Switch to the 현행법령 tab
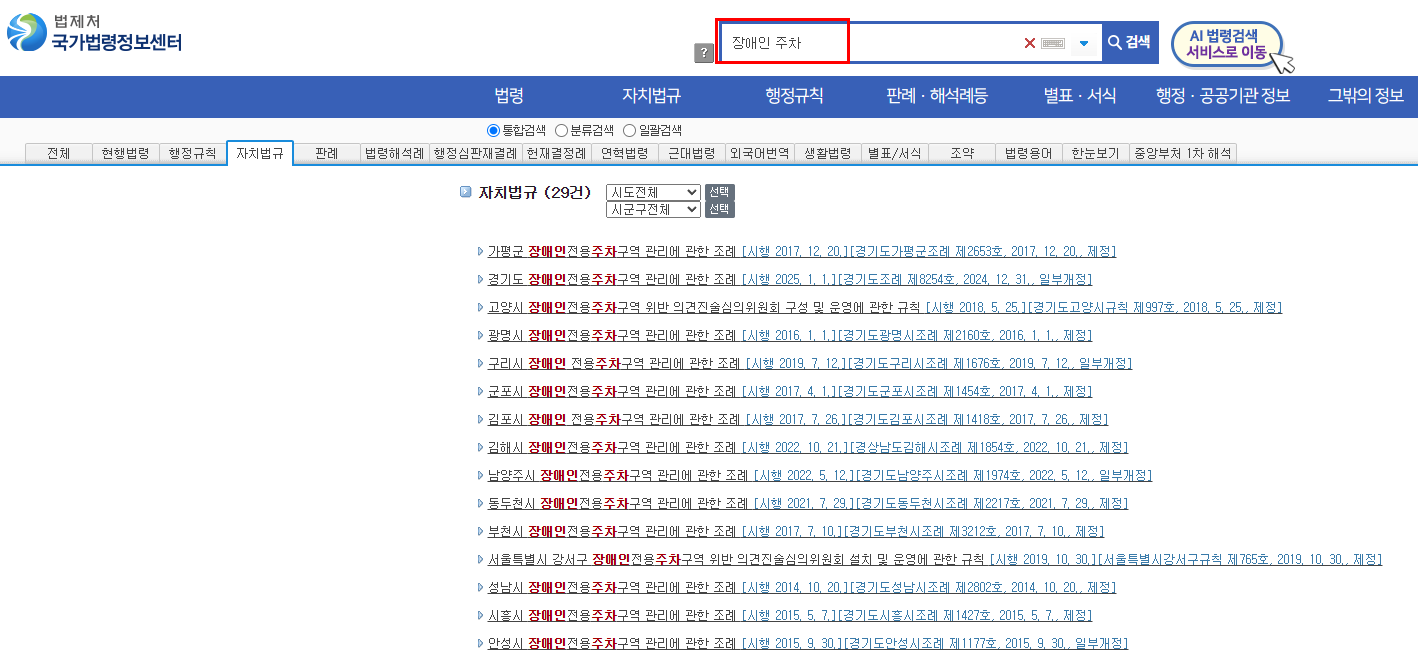The image size is (1418, 669). click(125, 152)
